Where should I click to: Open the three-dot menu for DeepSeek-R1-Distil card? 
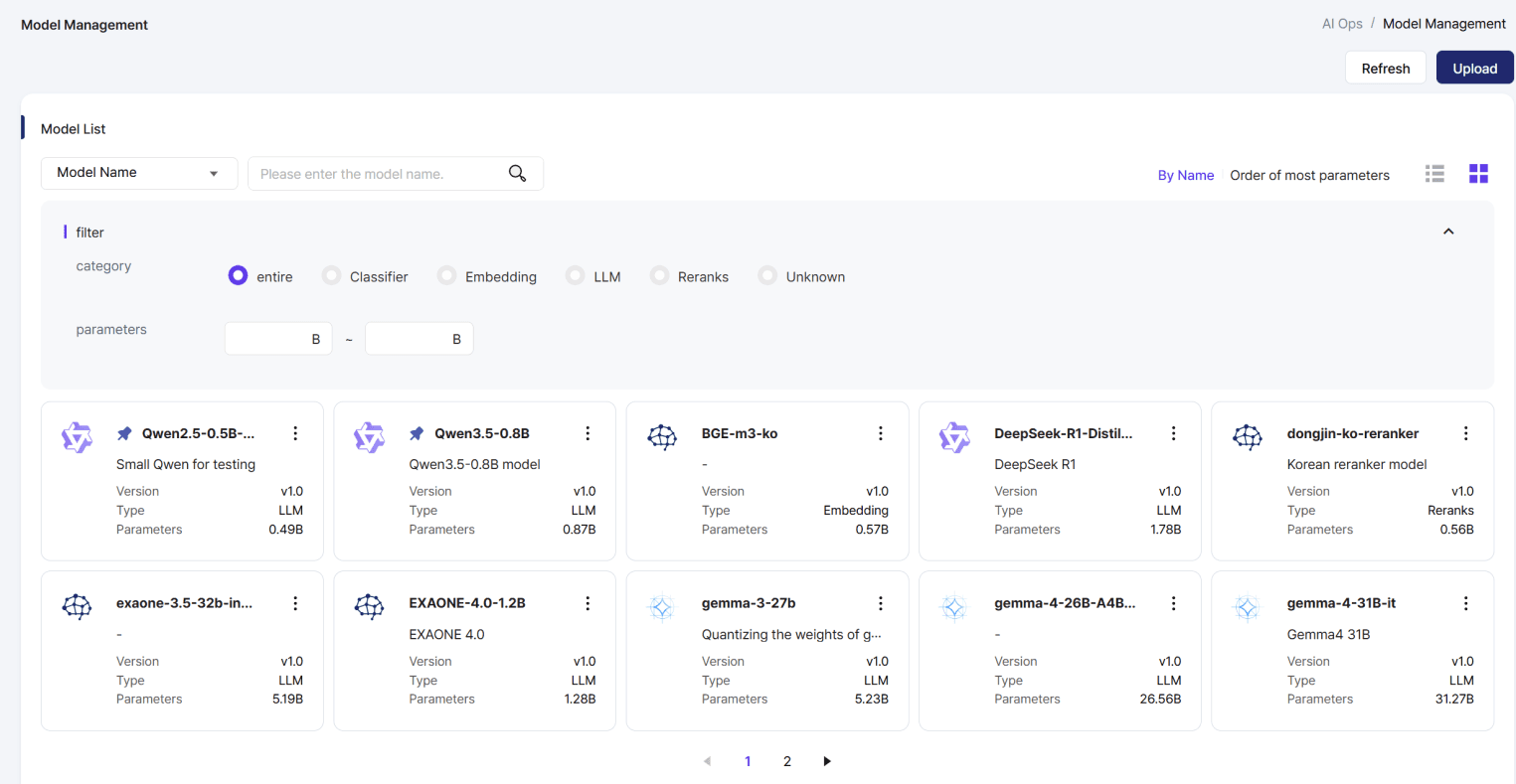1173,433
